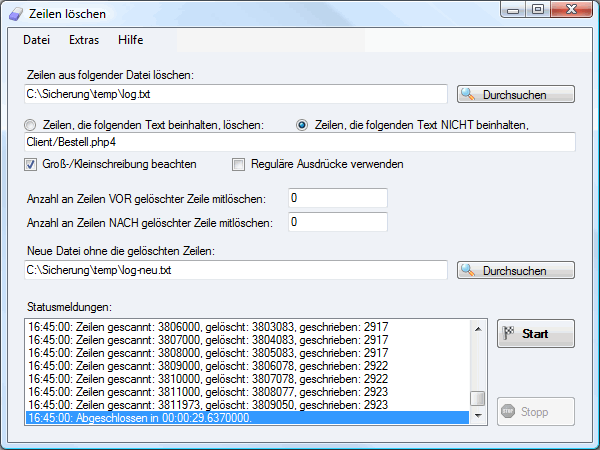
Task: Click Durchsuchen button for source file
Action: coord(516,94)
